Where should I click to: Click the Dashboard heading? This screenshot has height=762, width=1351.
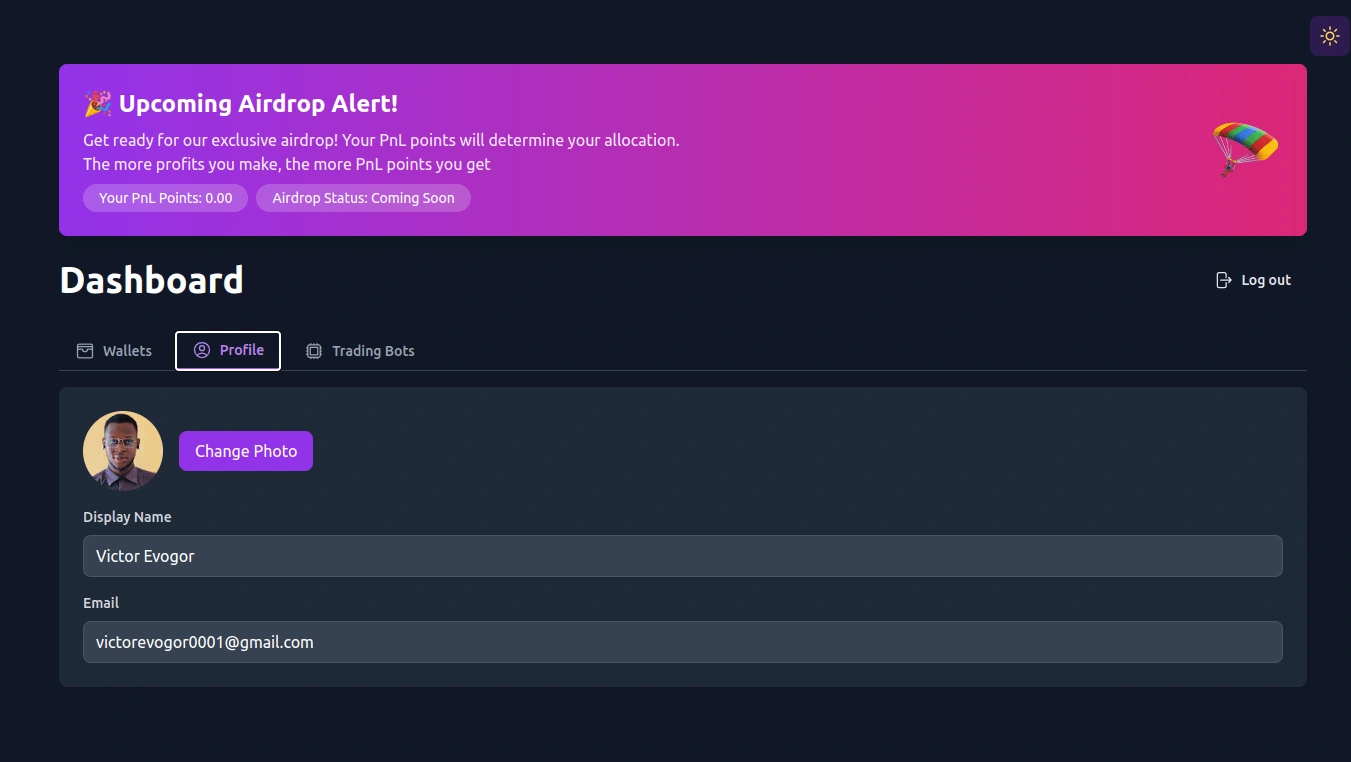152,280
